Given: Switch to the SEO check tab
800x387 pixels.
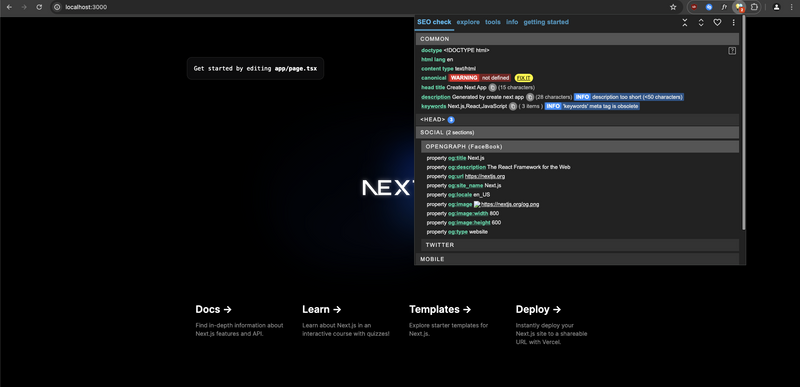Looking at the screenshot, I should tap(434, 22).
